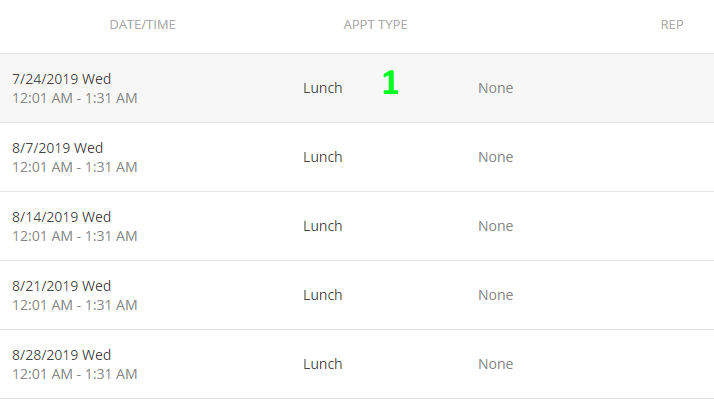The image size is (714, 402).
Task: Click Lunch in the 8/7/2019 row
Action: tap(322, 157)
